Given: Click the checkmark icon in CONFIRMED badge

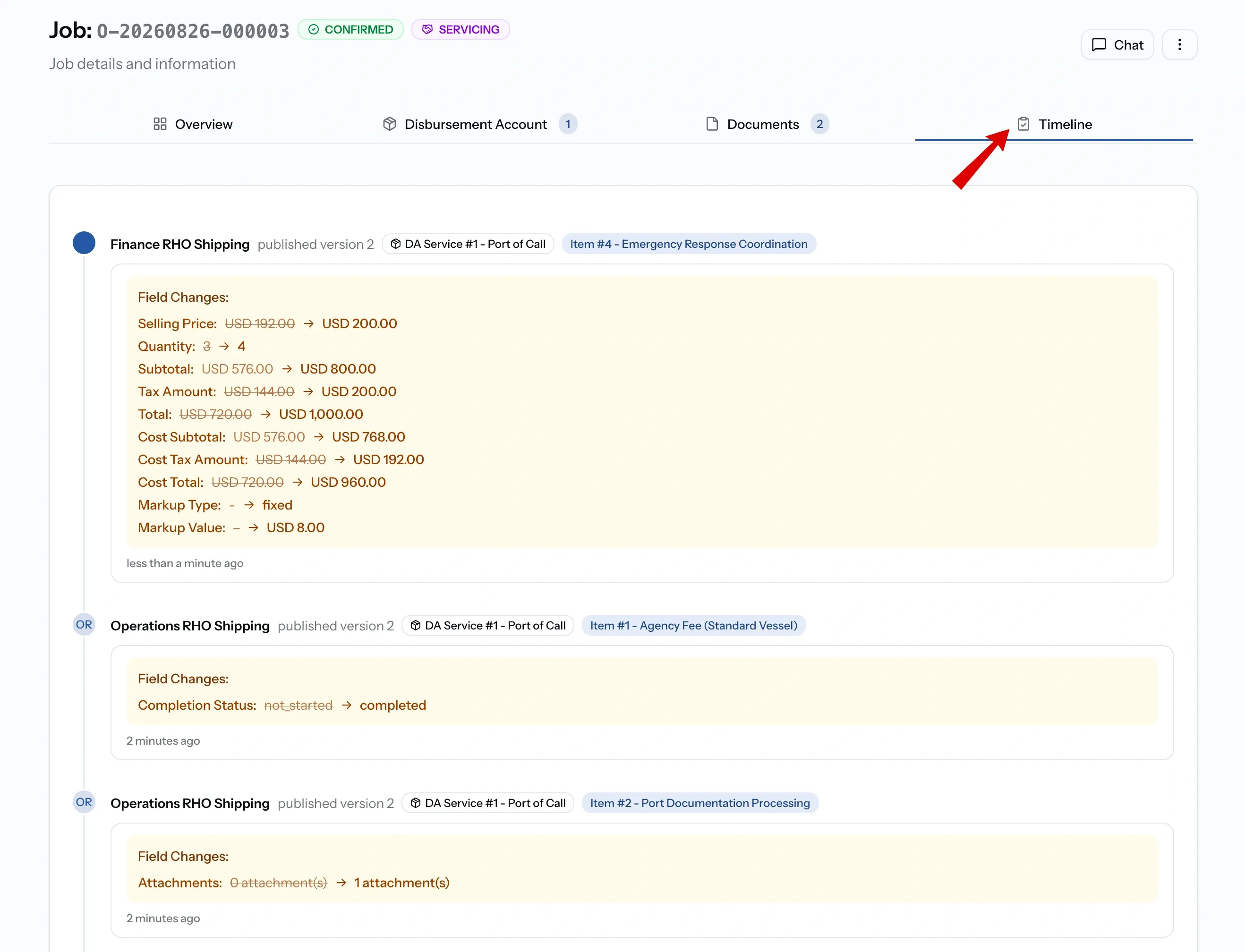Looking at the screenshot, I should [313, 29].
